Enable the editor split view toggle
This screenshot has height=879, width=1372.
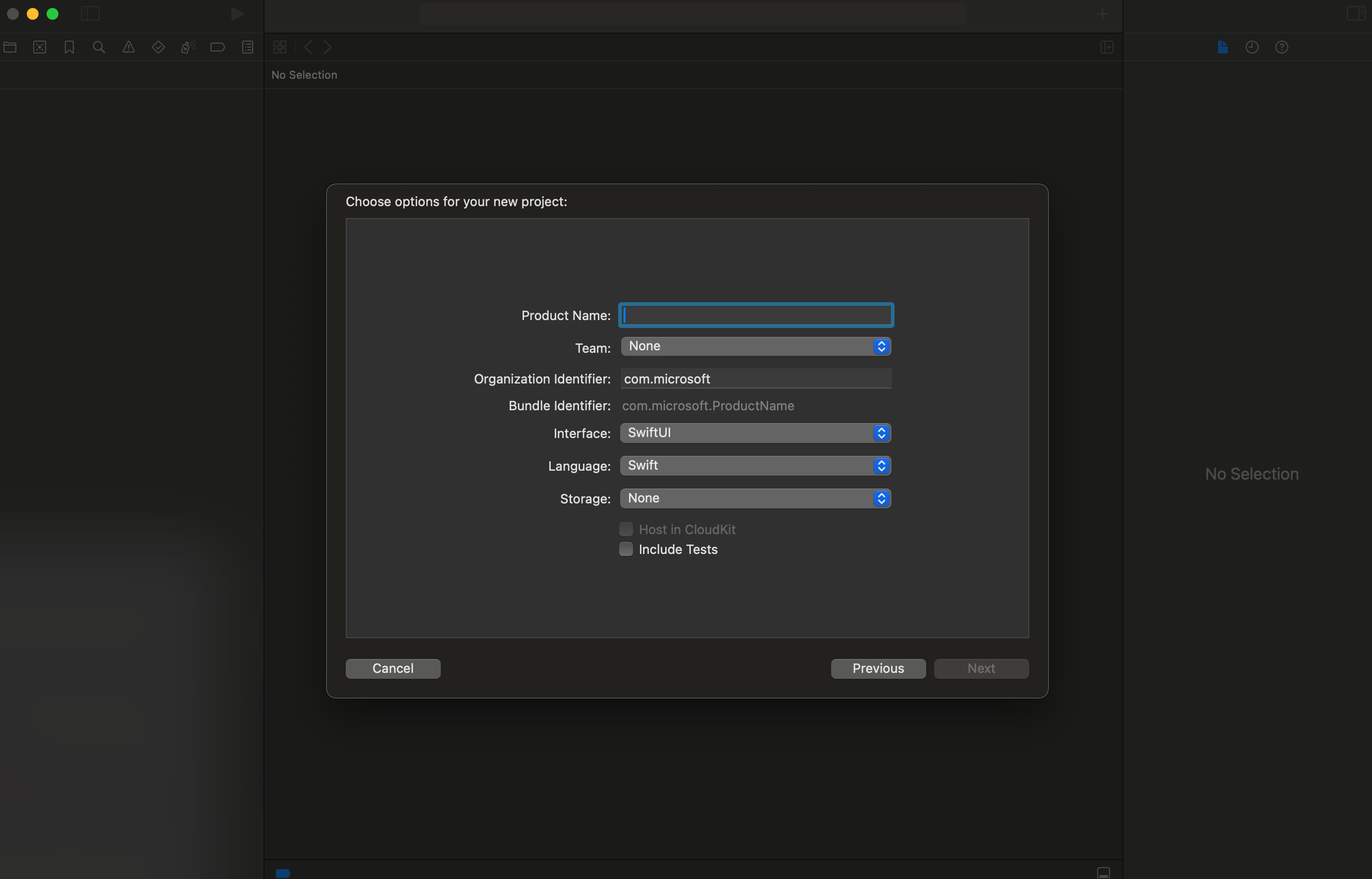pyautogui.click(x=1107, y=46)
